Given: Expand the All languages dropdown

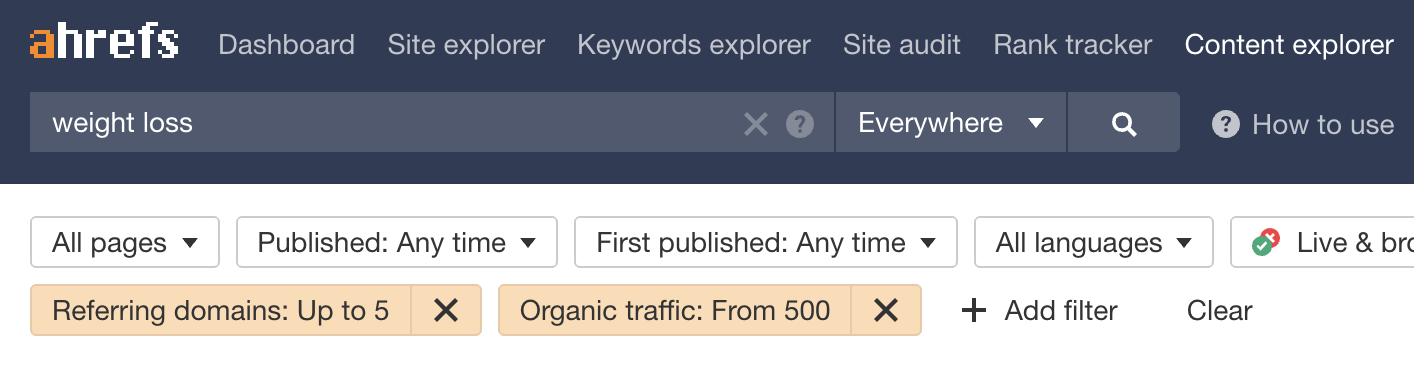Looking at the screenshot, I should pos(1094,242).
